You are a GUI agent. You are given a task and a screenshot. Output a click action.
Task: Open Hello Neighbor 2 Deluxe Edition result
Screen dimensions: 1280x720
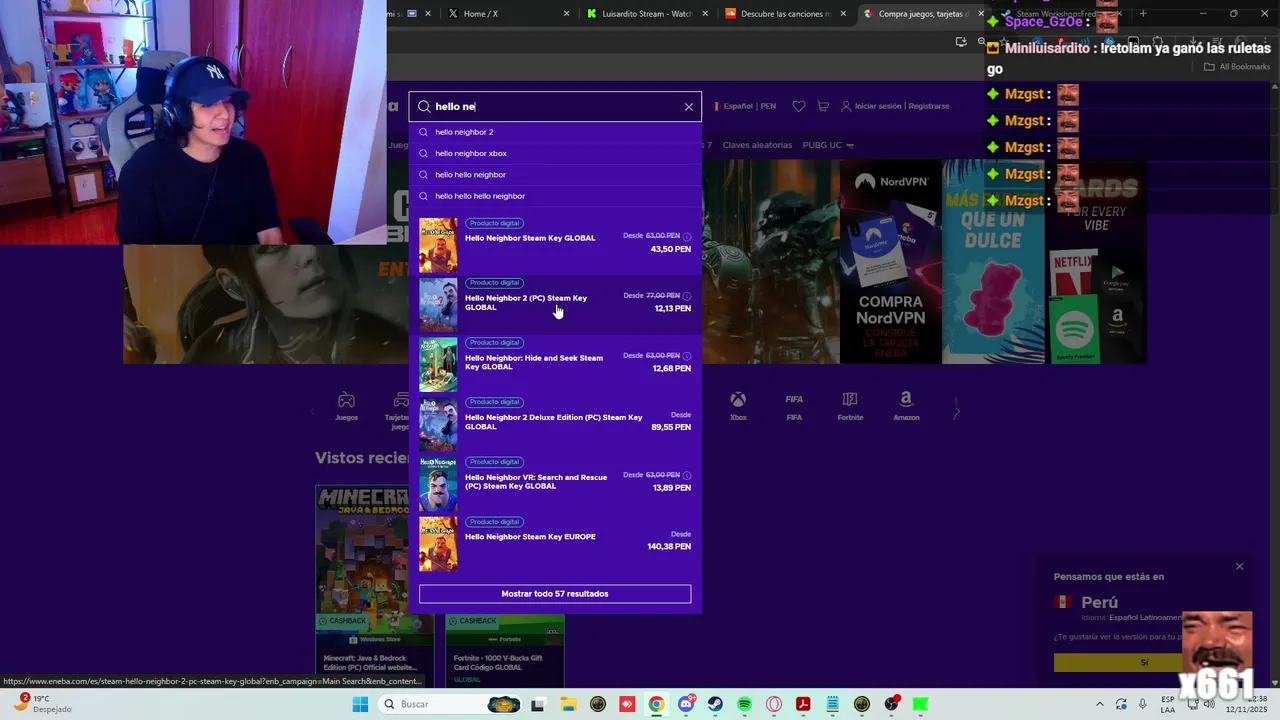555,424
